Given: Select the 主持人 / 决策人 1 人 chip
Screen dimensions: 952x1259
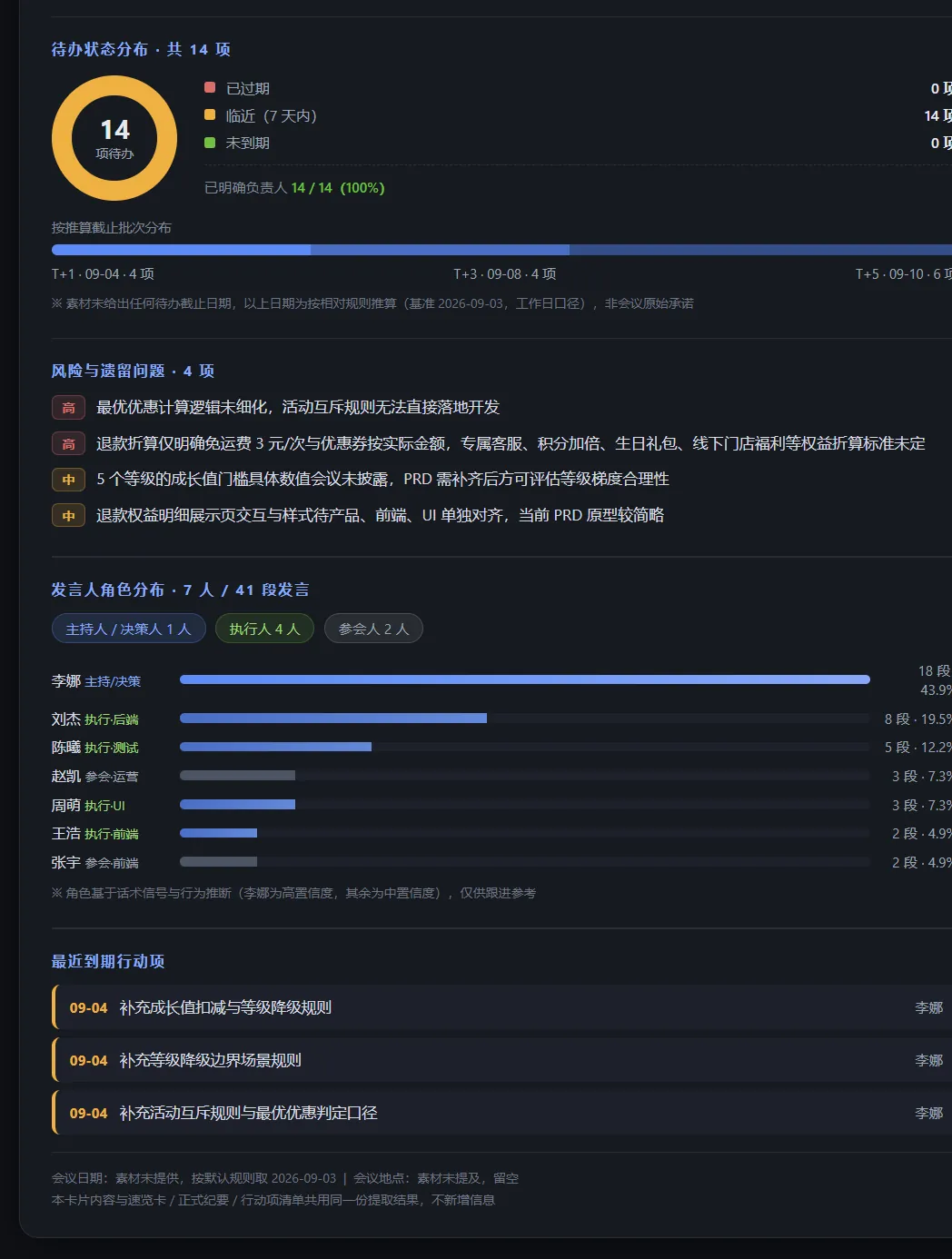Looking at the screenshot, I should [x=129, y=629].
